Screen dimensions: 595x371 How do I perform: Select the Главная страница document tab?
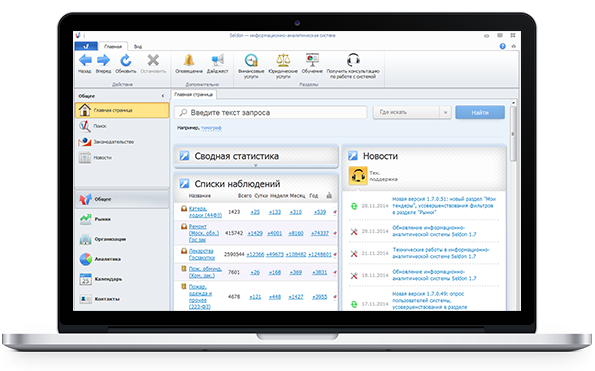click(194, 94)
